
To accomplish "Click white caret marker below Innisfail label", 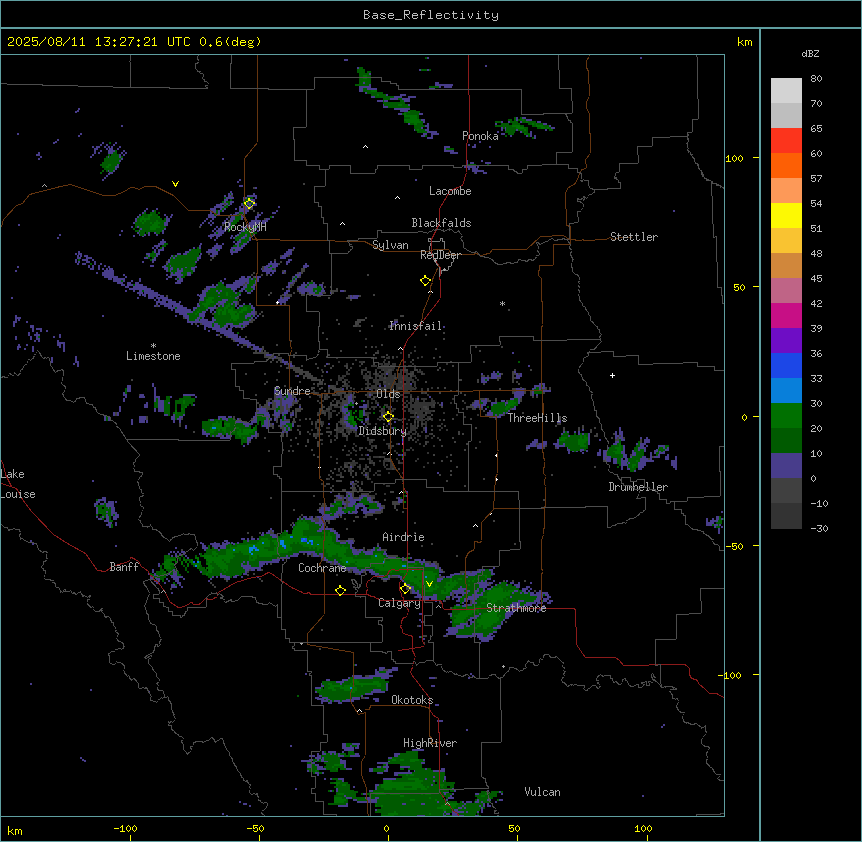I will click(400, 349).
